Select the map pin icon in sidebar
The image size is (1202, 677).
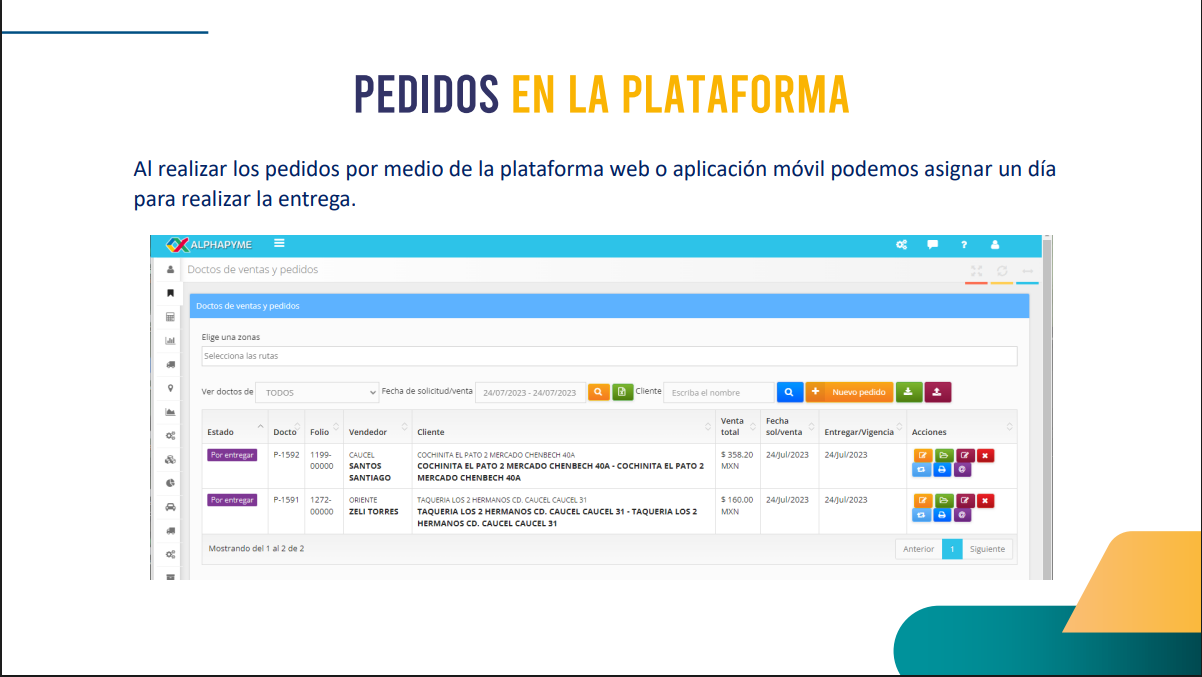tap(170, 388)
